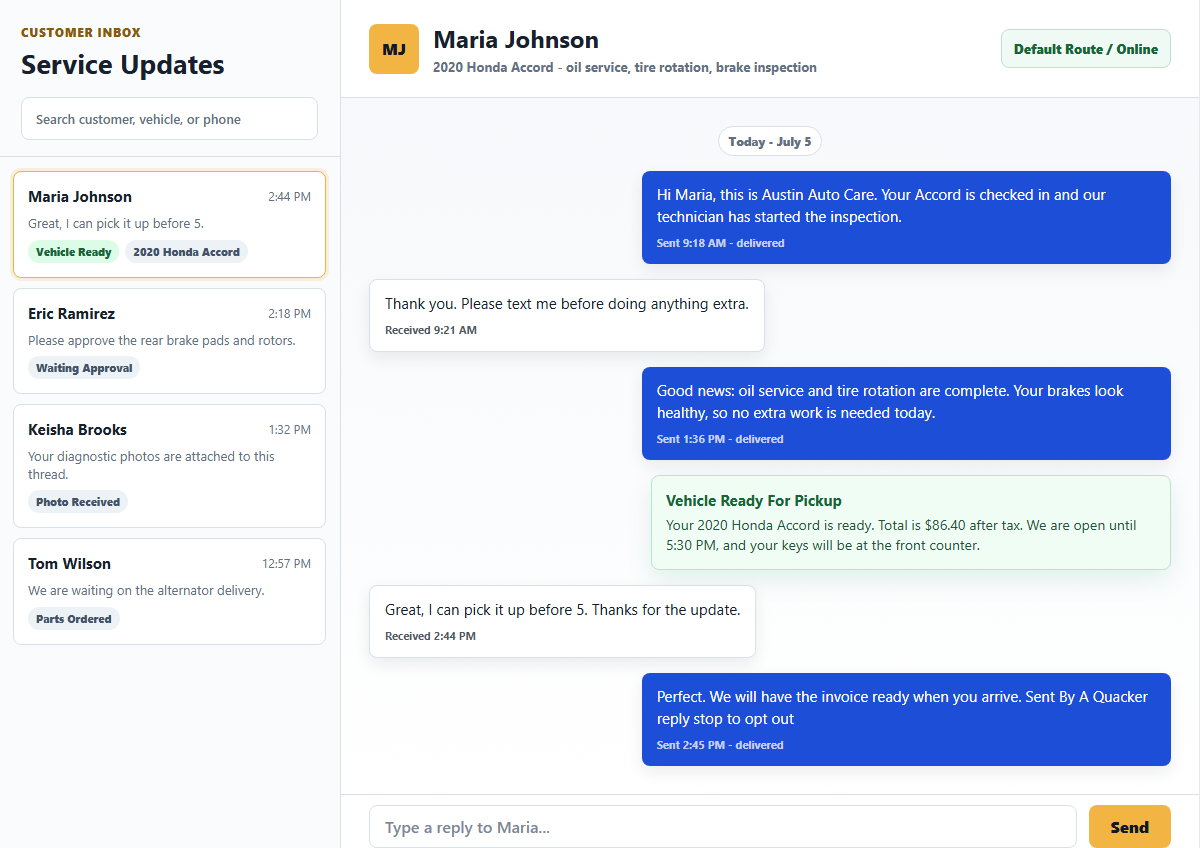The image size is (1200, 848).
Task: Click the MJ avatar in the header
Action: [394, 49]
